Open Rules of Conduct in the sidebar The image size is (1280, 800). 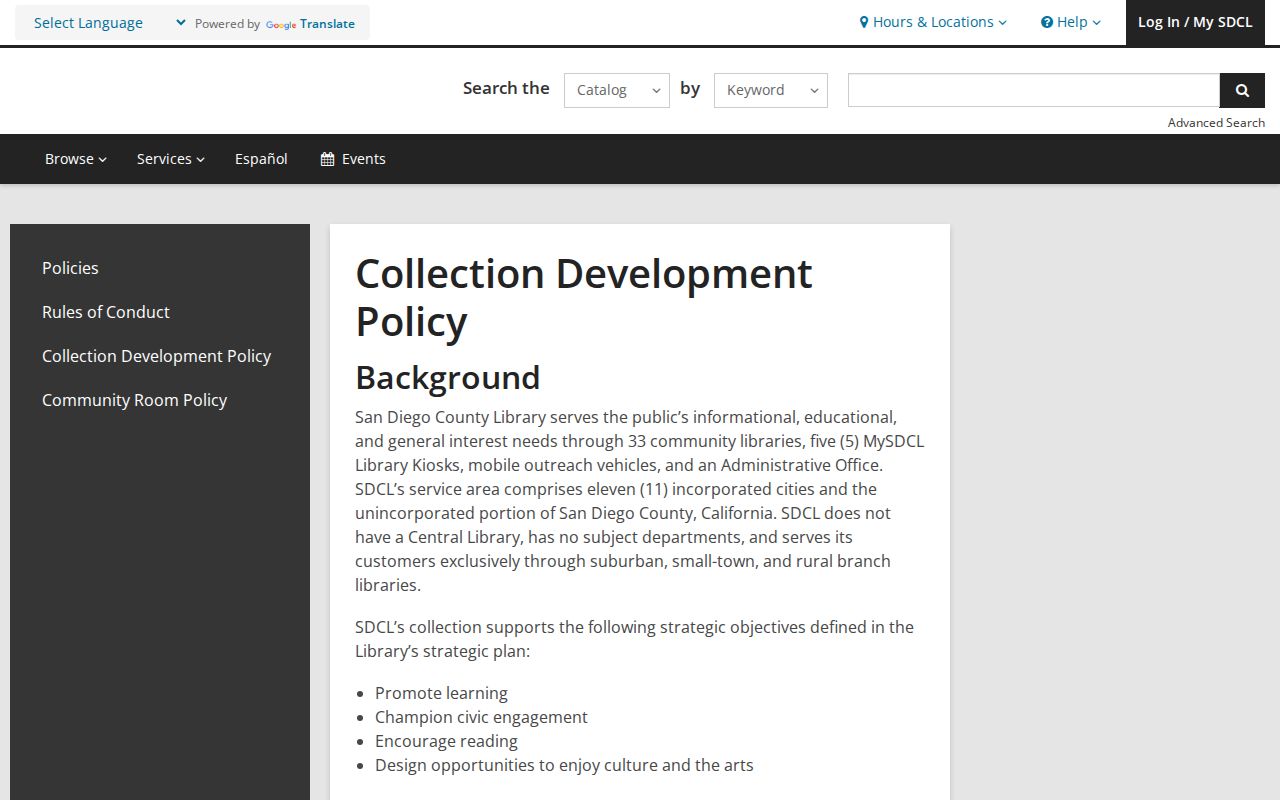[106, 312]
